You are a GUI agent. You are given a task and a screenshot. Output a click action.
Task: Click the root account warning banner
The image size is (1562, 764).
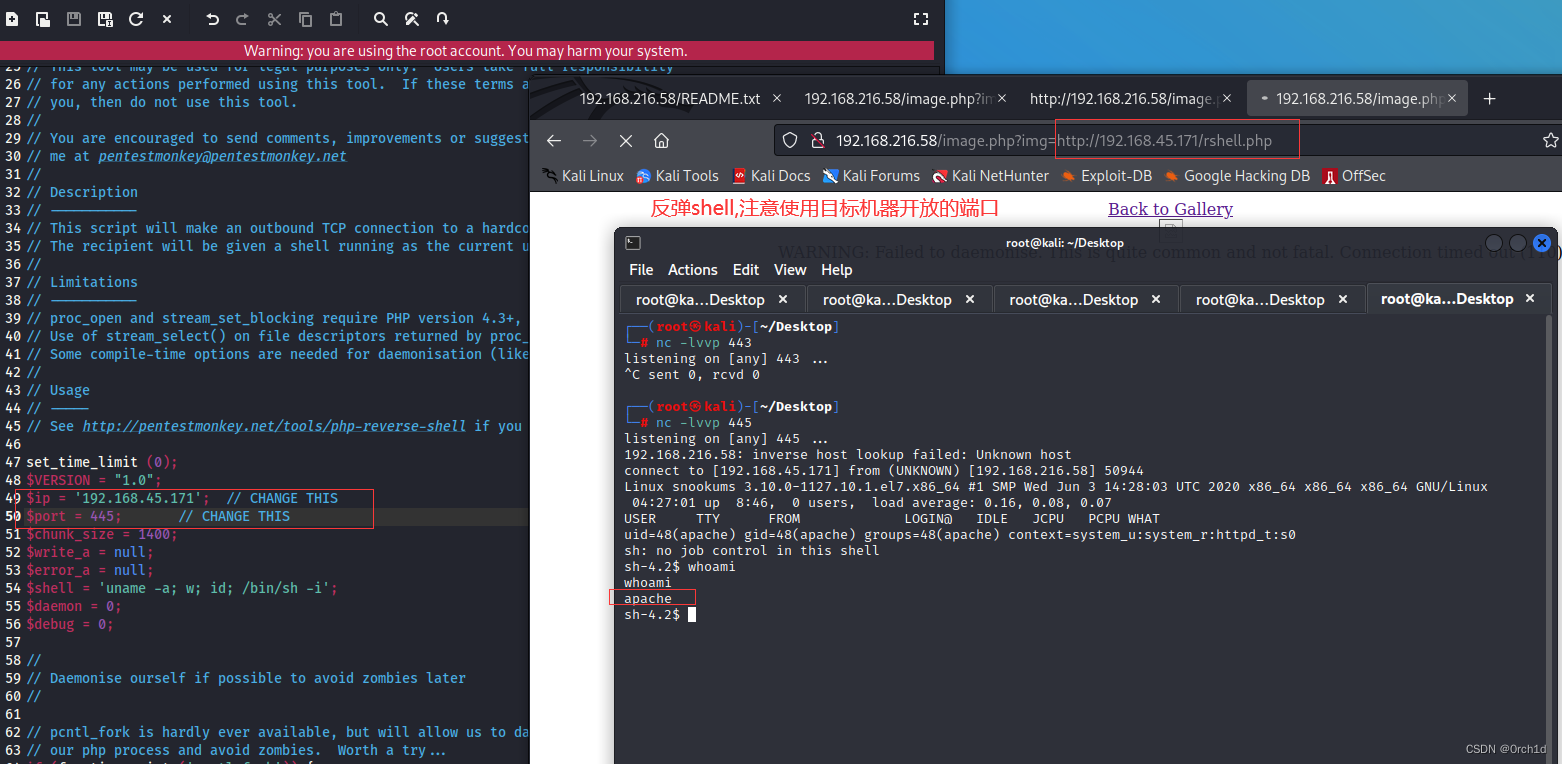[x=467, y=51]
